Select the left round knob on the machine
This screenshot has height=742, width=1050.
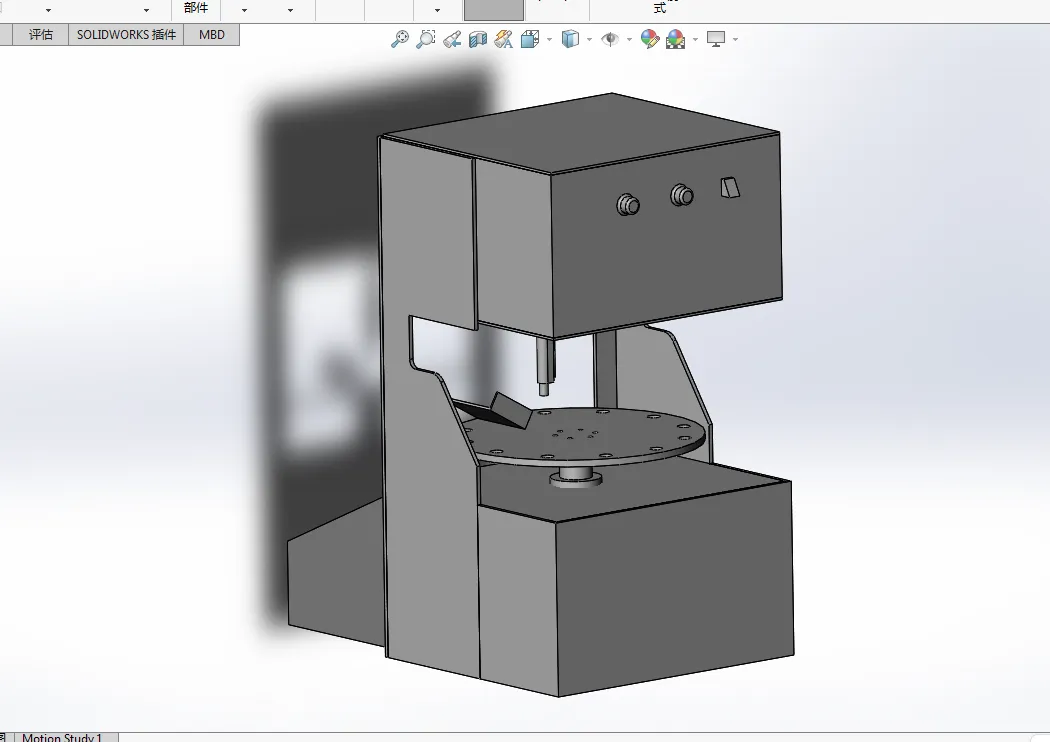click(627, 204)
